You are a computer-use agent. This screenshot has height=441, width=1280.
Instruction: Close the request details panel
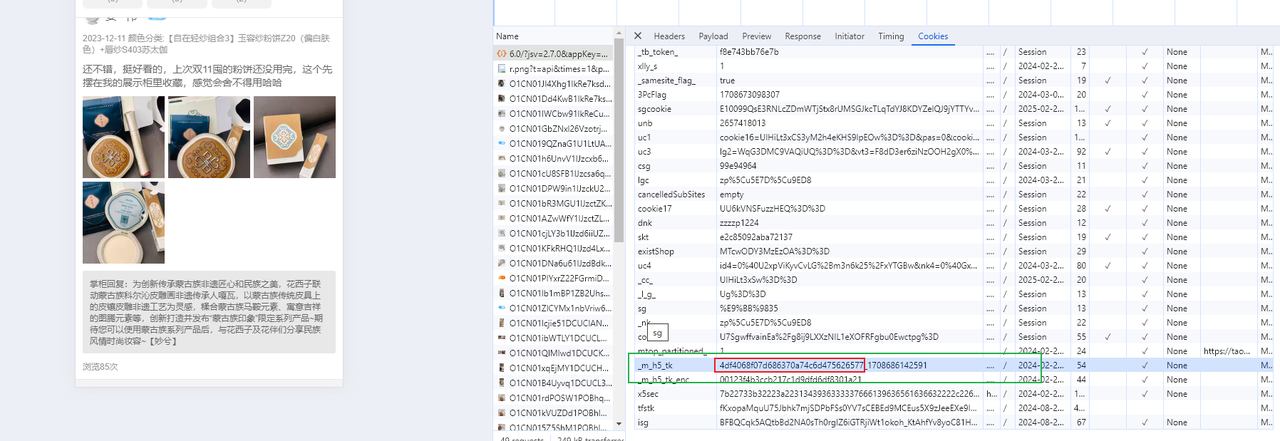(x=638, y=36)
